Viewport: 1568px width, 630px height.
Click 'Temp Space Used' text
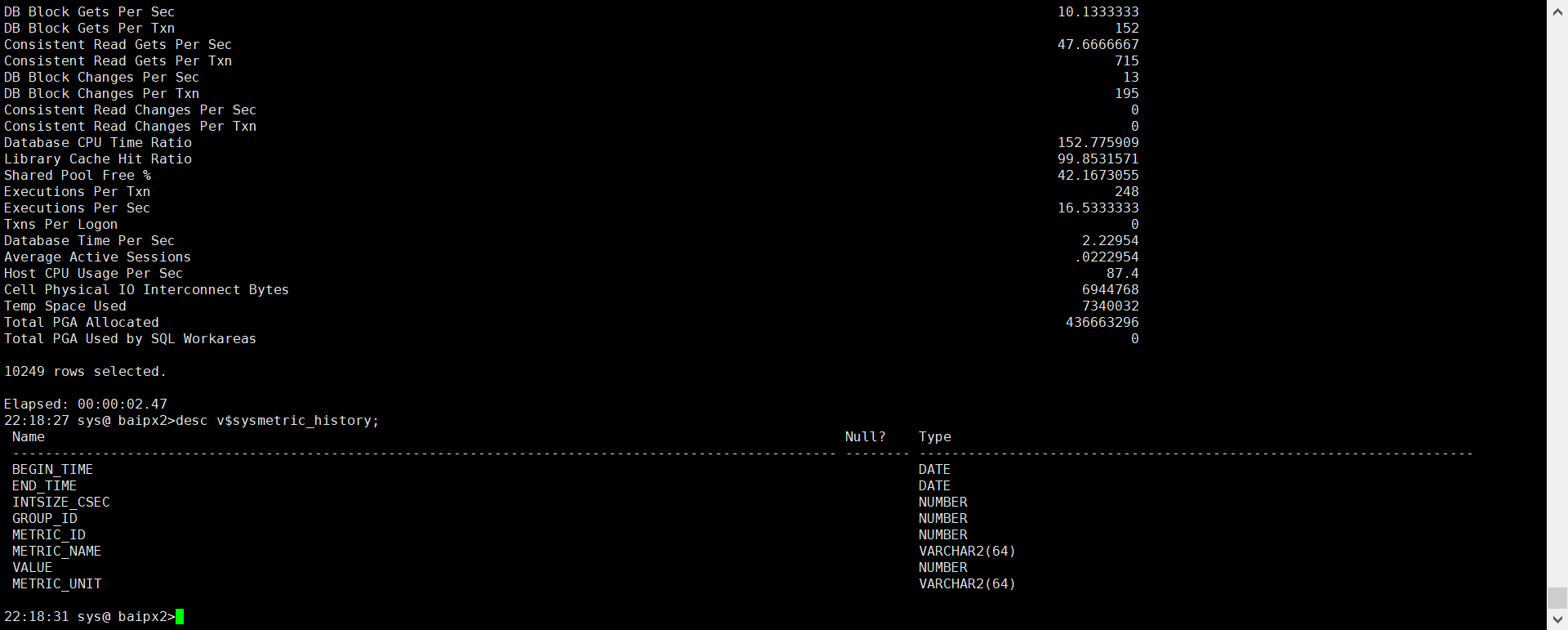(x=65, y=306)
